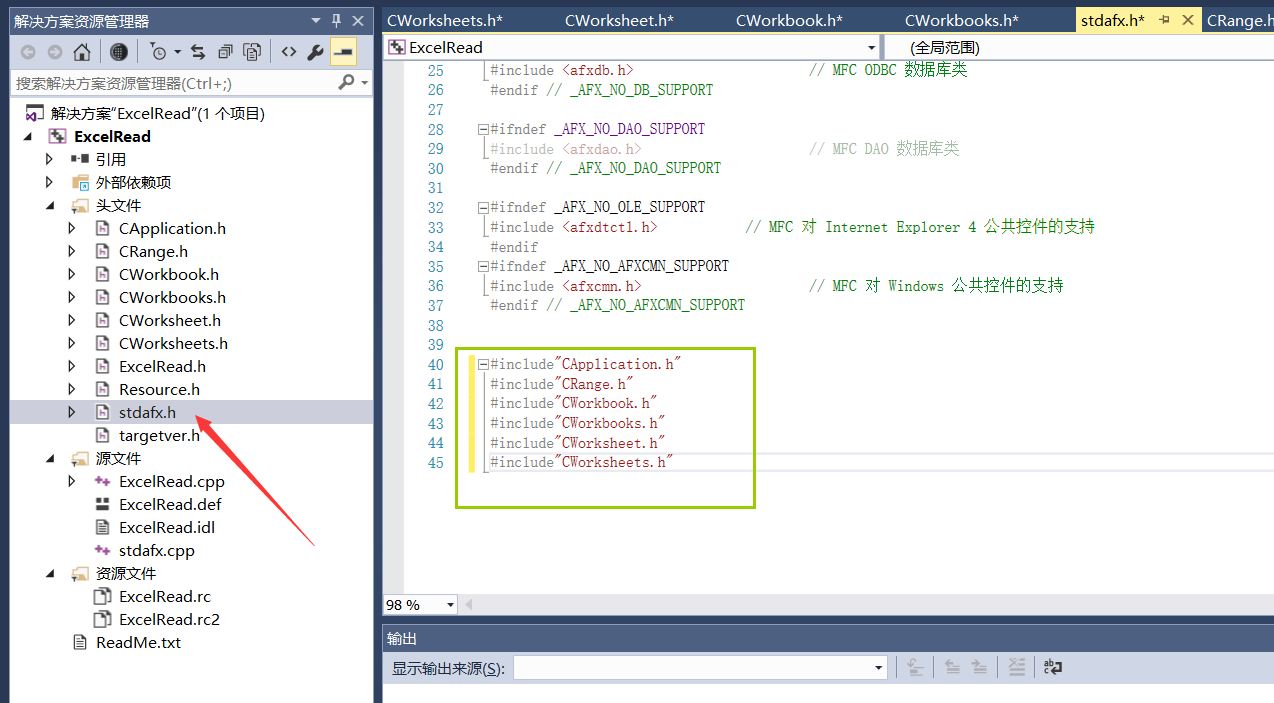Screen dimensions: 1274x703
Task: Collapse the 头文件 headers folder
Action: (x=49, y=205)
